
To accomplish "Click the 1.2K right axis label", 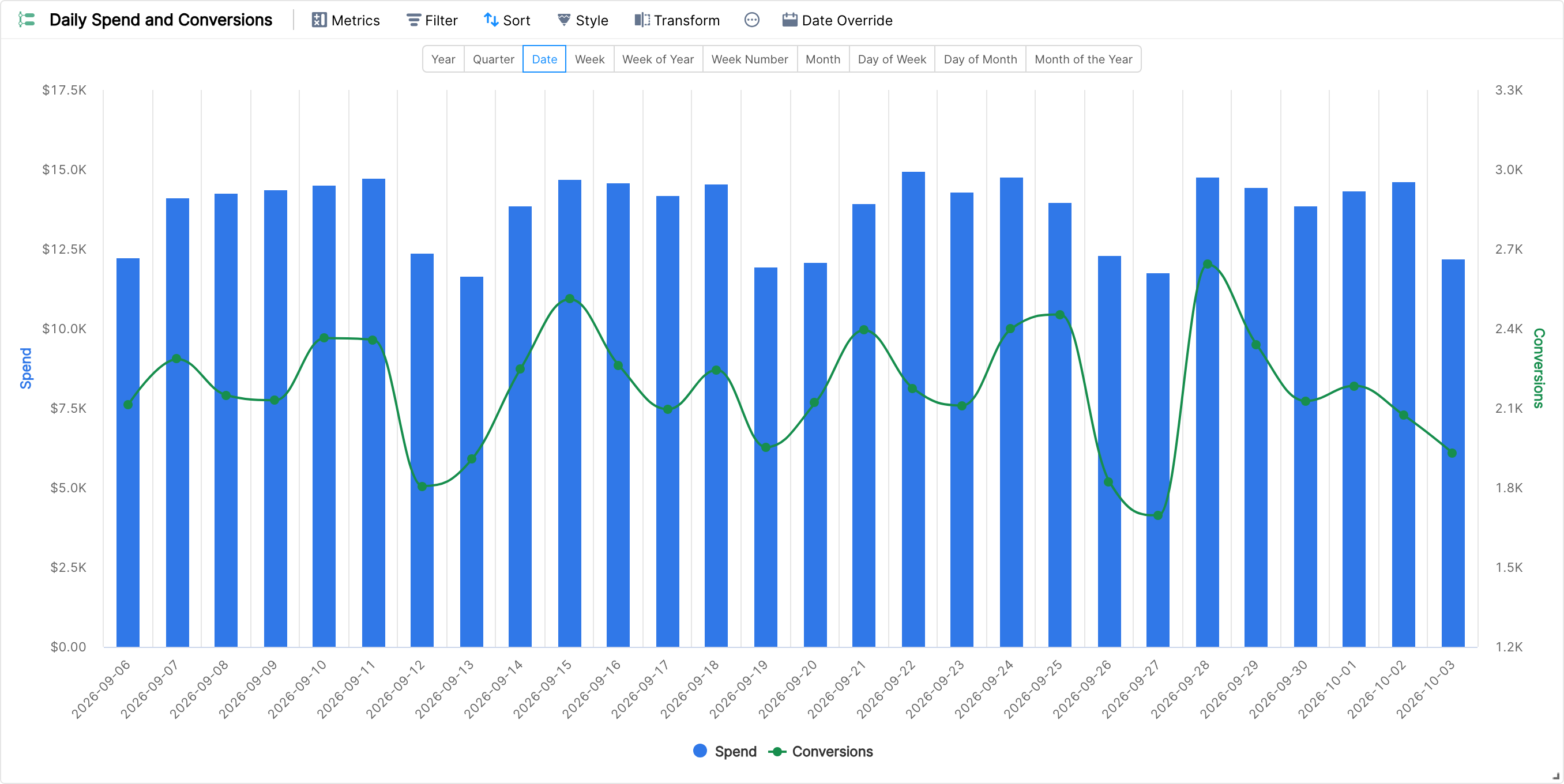I will tap(1509, 647).
